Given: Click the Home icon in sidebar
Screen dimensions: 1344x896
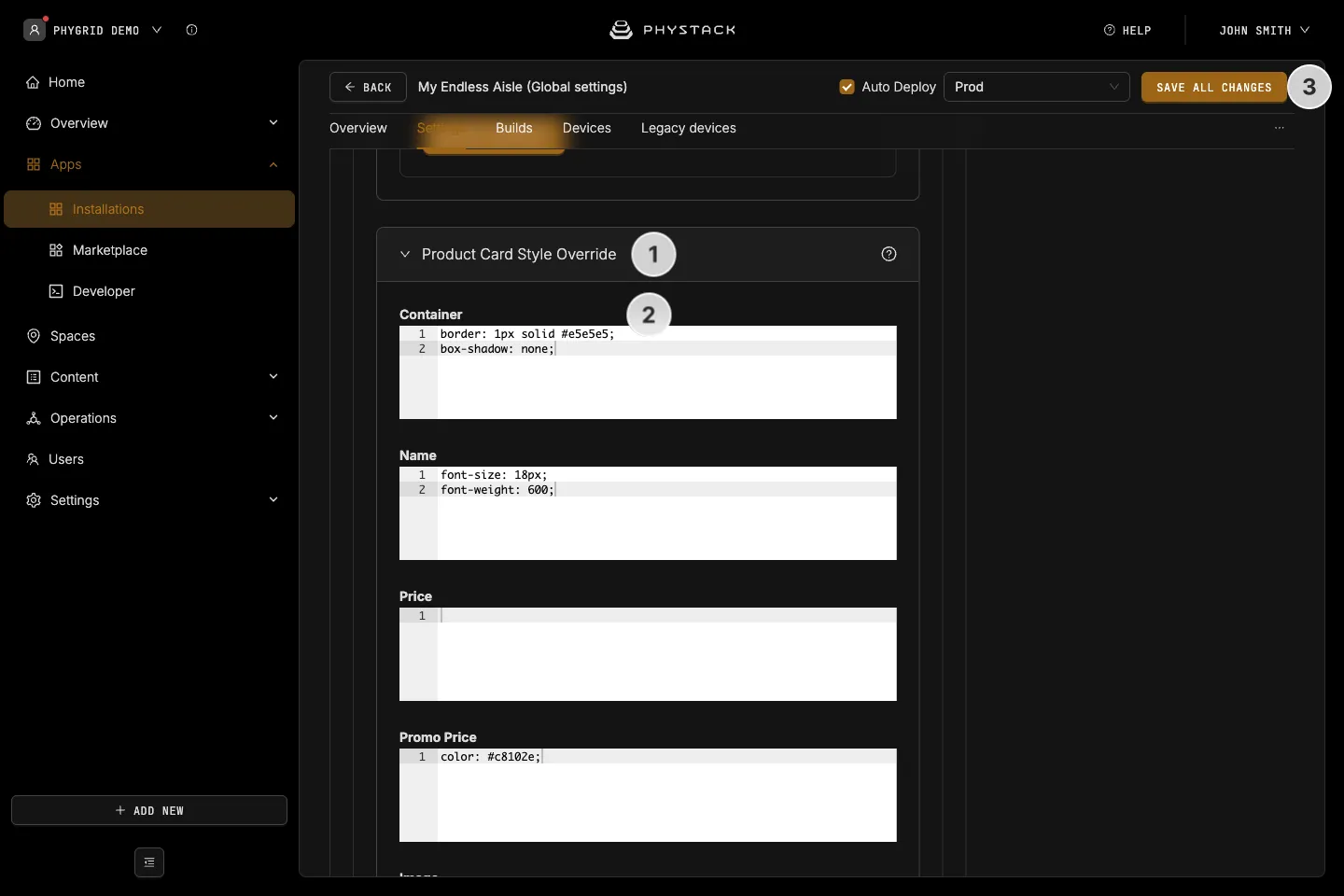Looking at the screenshot, I should click(x=33, y=82).
